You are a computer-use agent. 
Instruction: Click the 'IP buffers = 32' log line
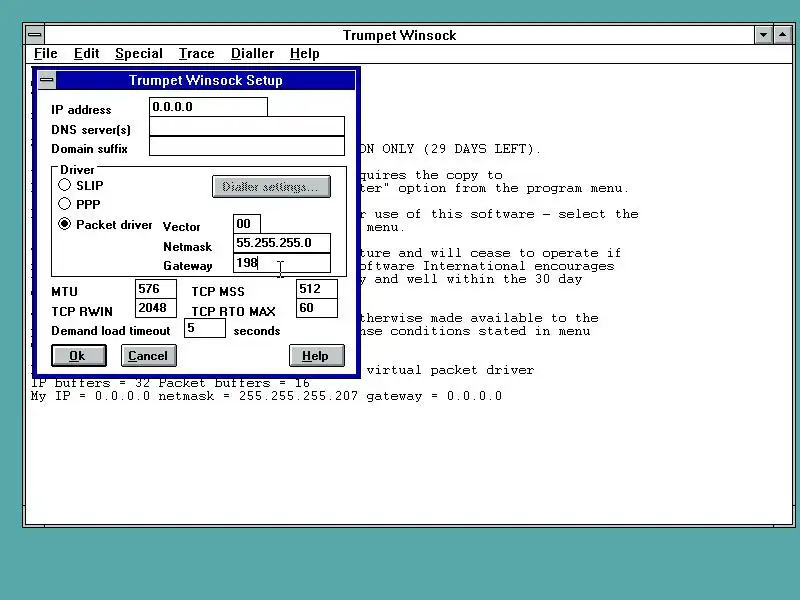coord(170,383)
